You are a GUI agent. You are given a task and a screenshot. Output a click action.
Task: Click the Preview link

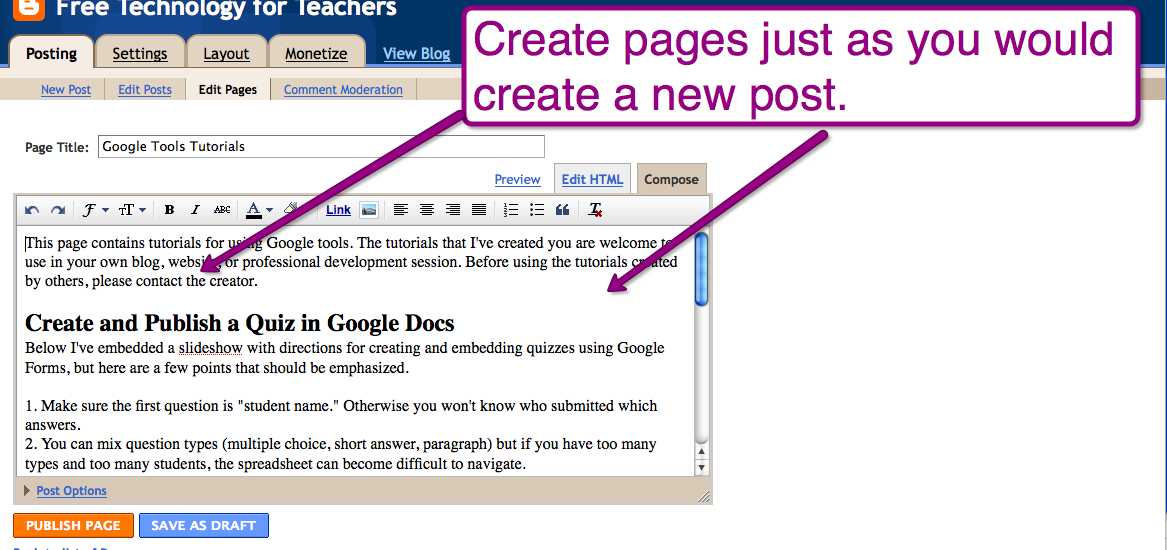[x=517, y=179]
